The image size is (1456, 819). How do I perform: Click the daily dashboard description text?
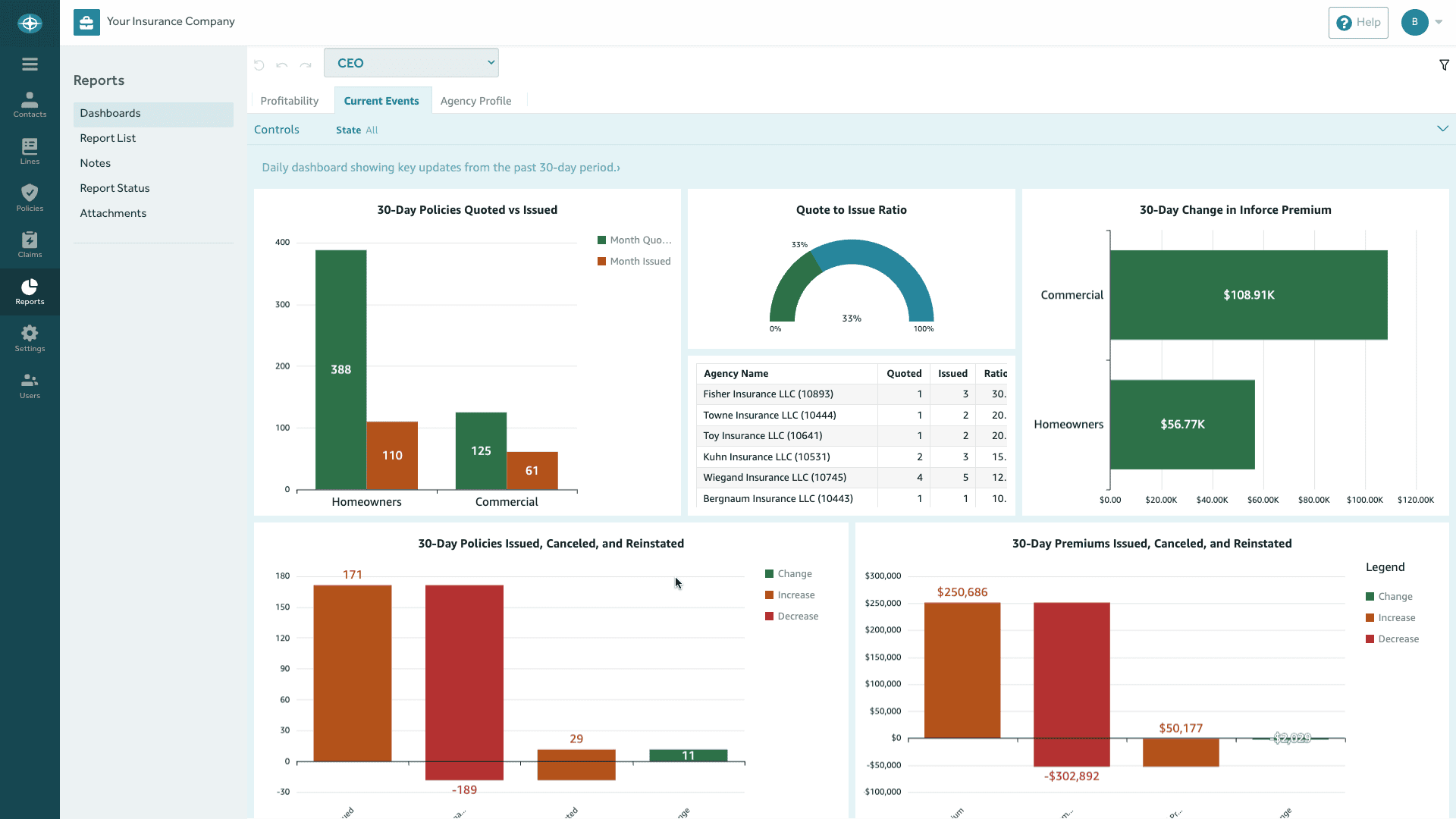point(441,168)
